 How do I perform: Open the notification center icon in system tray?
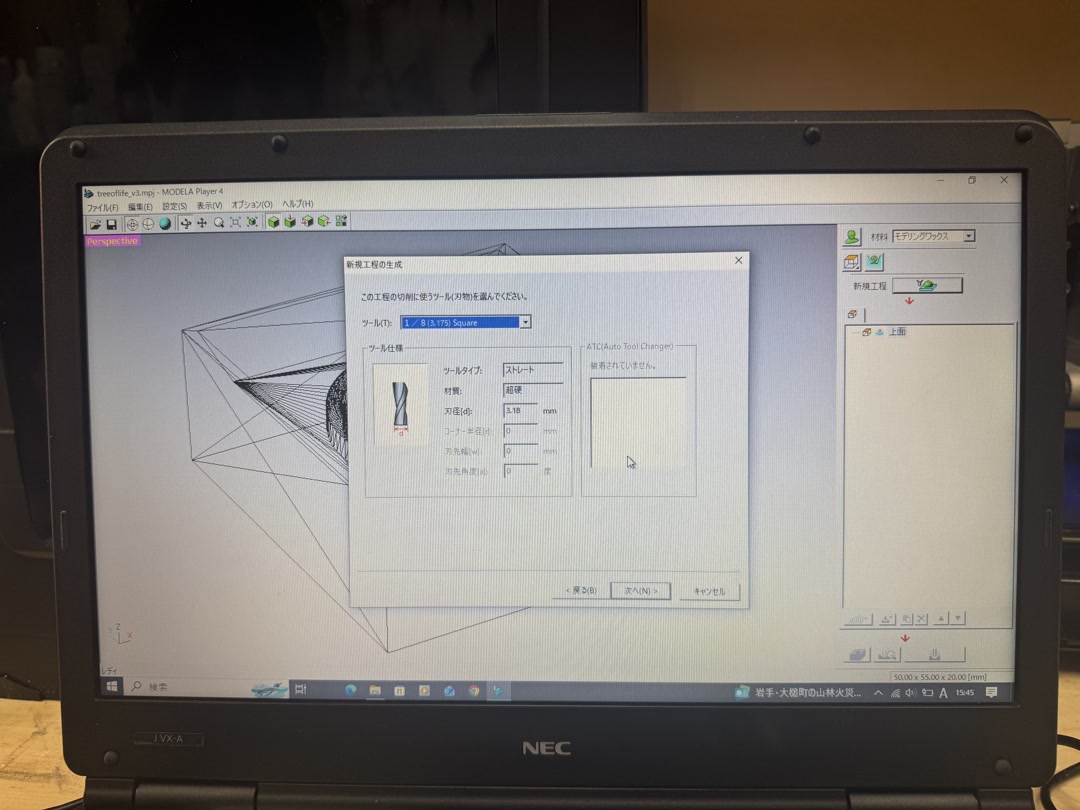point(991,692)
